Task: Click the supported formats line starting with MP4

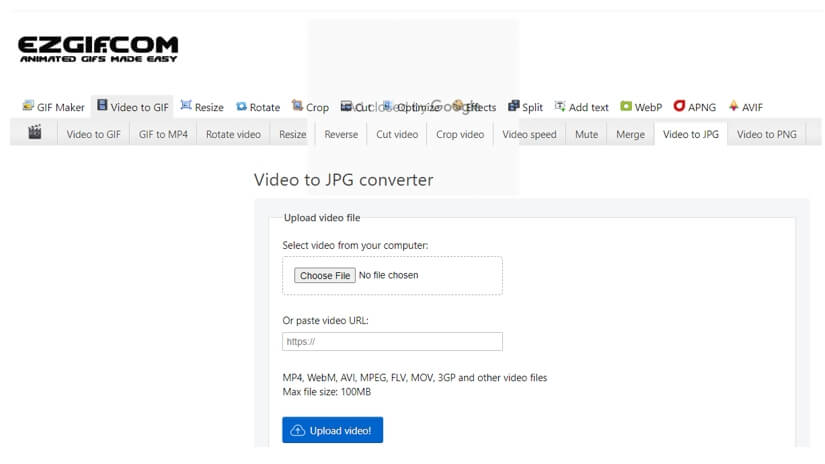Action: pyautogui.click(x=415, y=378)
